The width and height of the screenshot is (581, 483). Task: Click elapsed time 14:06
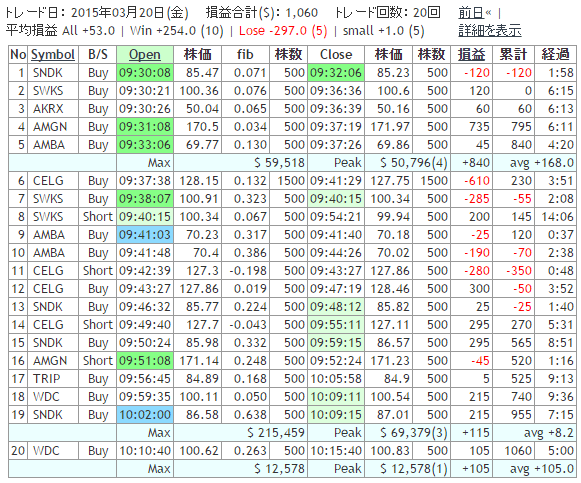[558, 217]
